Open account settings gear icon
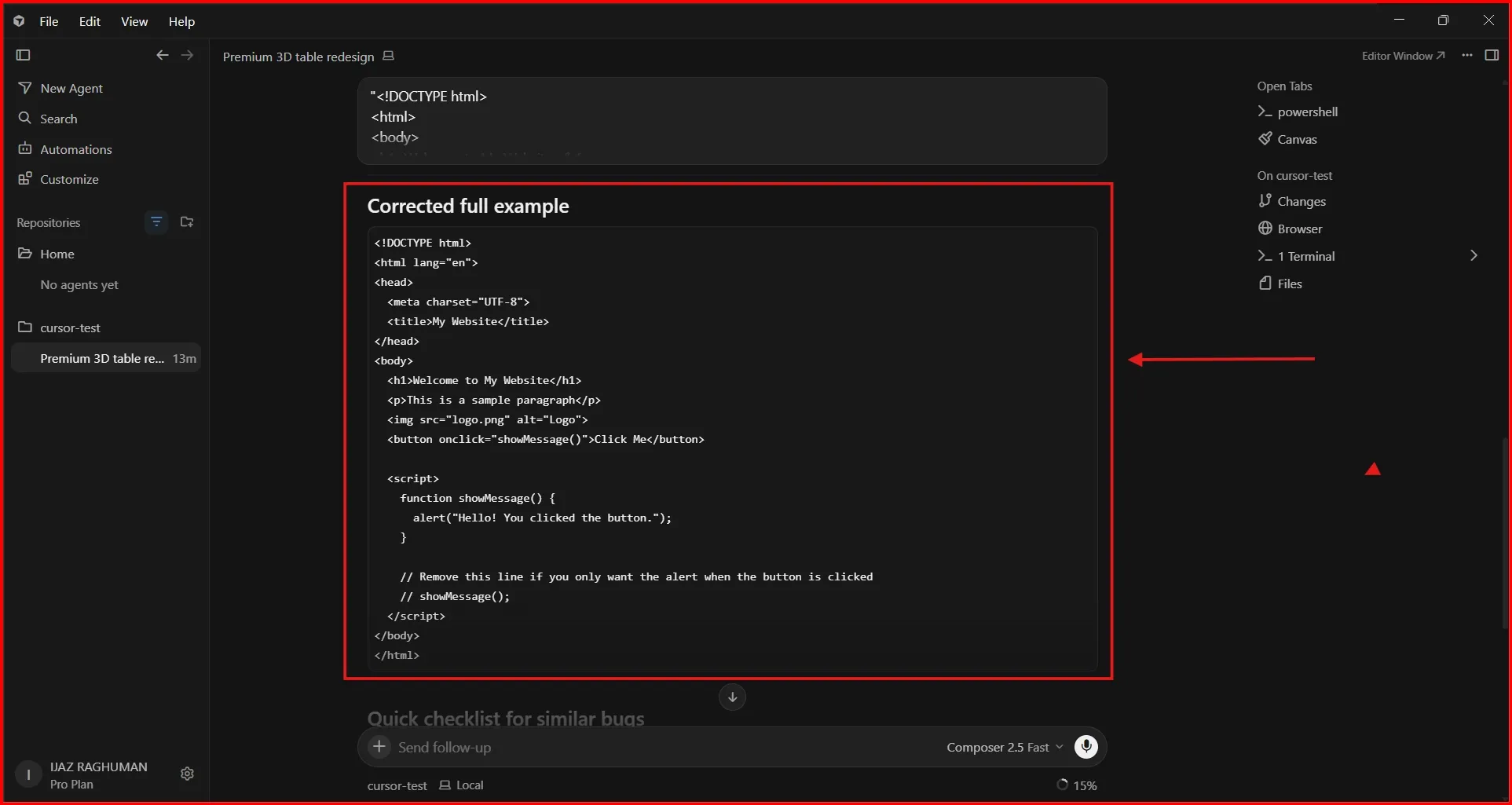The width and height of the screenshot is (1512, 805). pos(187,774)
